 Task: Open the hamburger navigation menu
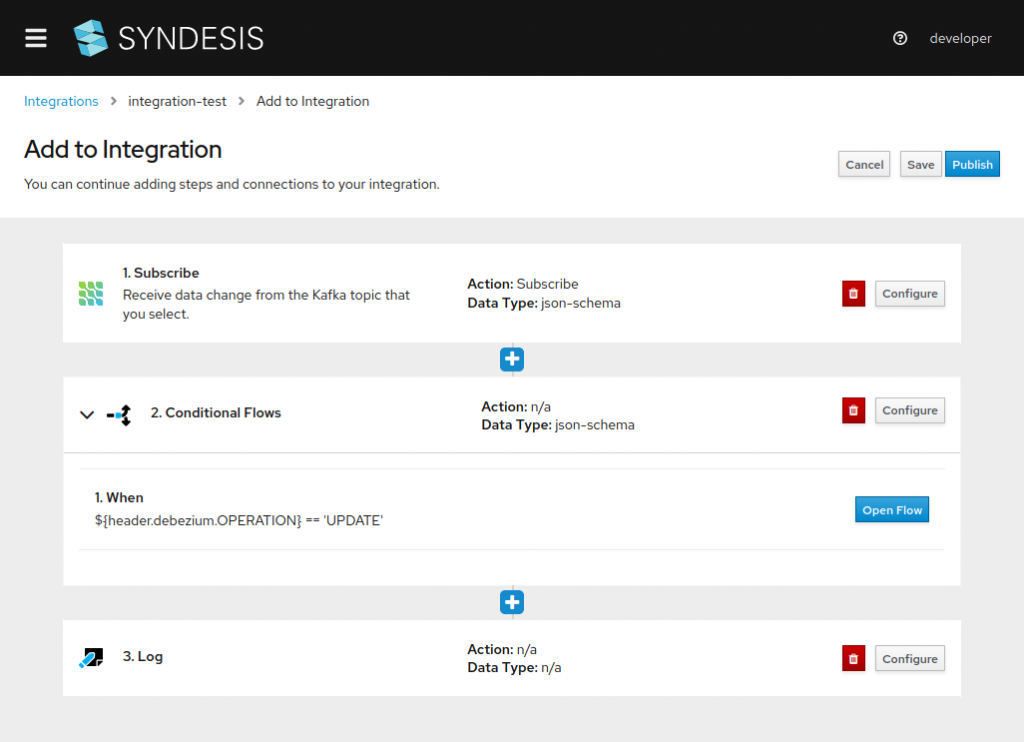point(36,38)
